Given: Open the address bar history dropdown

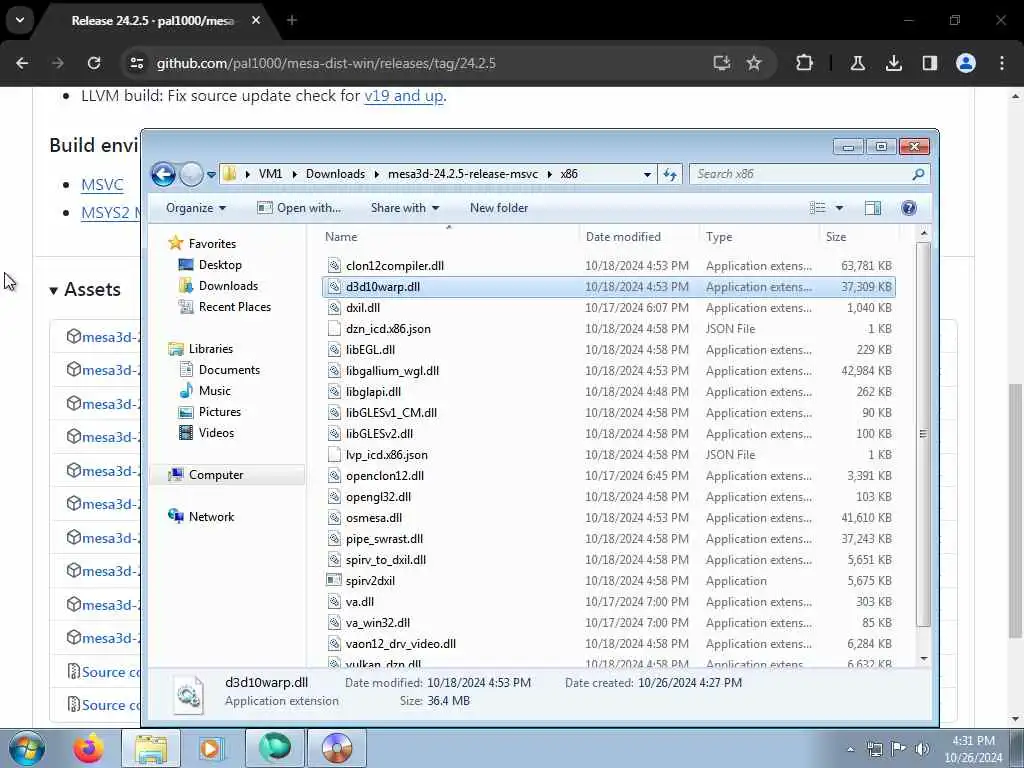Looking at the screenshot, I should tap(647, 174).
